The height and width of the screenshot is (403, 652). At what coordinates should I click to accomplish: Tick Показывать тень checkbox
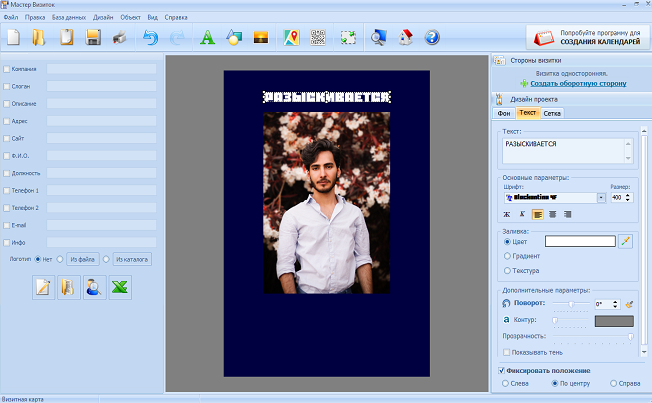tap(506, 352)
